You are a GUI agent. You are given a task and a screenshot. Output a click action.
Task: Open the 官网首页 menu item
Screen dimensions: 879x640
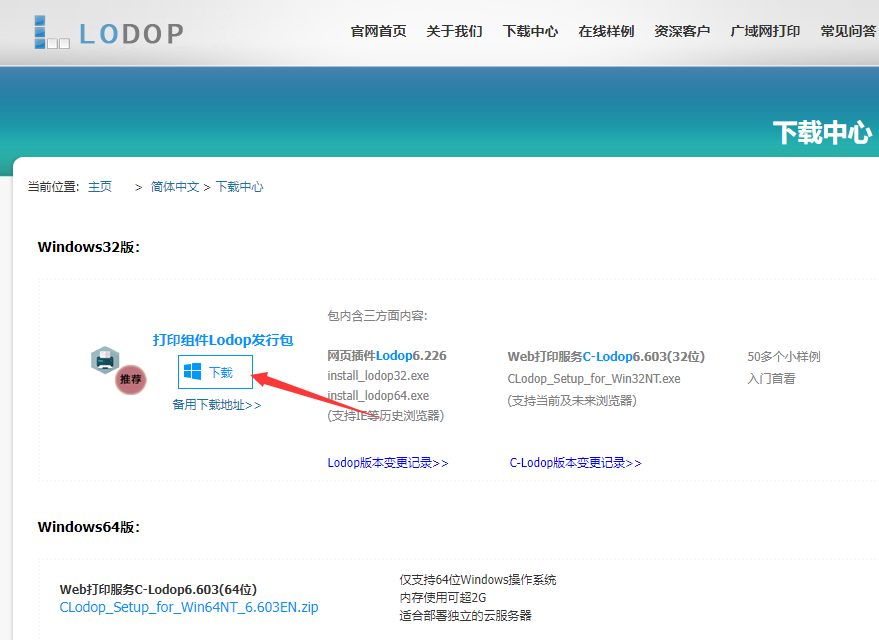tap(378, 31)
